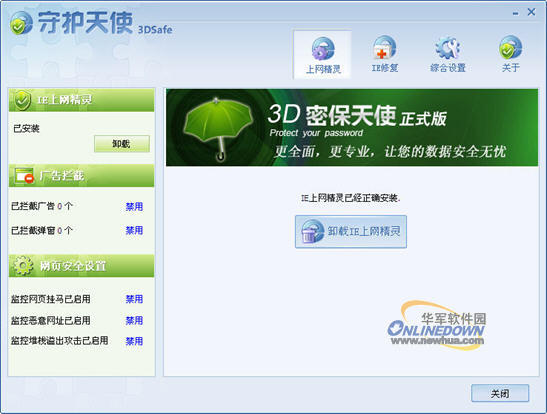Click the gear icon beside 网页安全设置

click(x=23, y=266)
